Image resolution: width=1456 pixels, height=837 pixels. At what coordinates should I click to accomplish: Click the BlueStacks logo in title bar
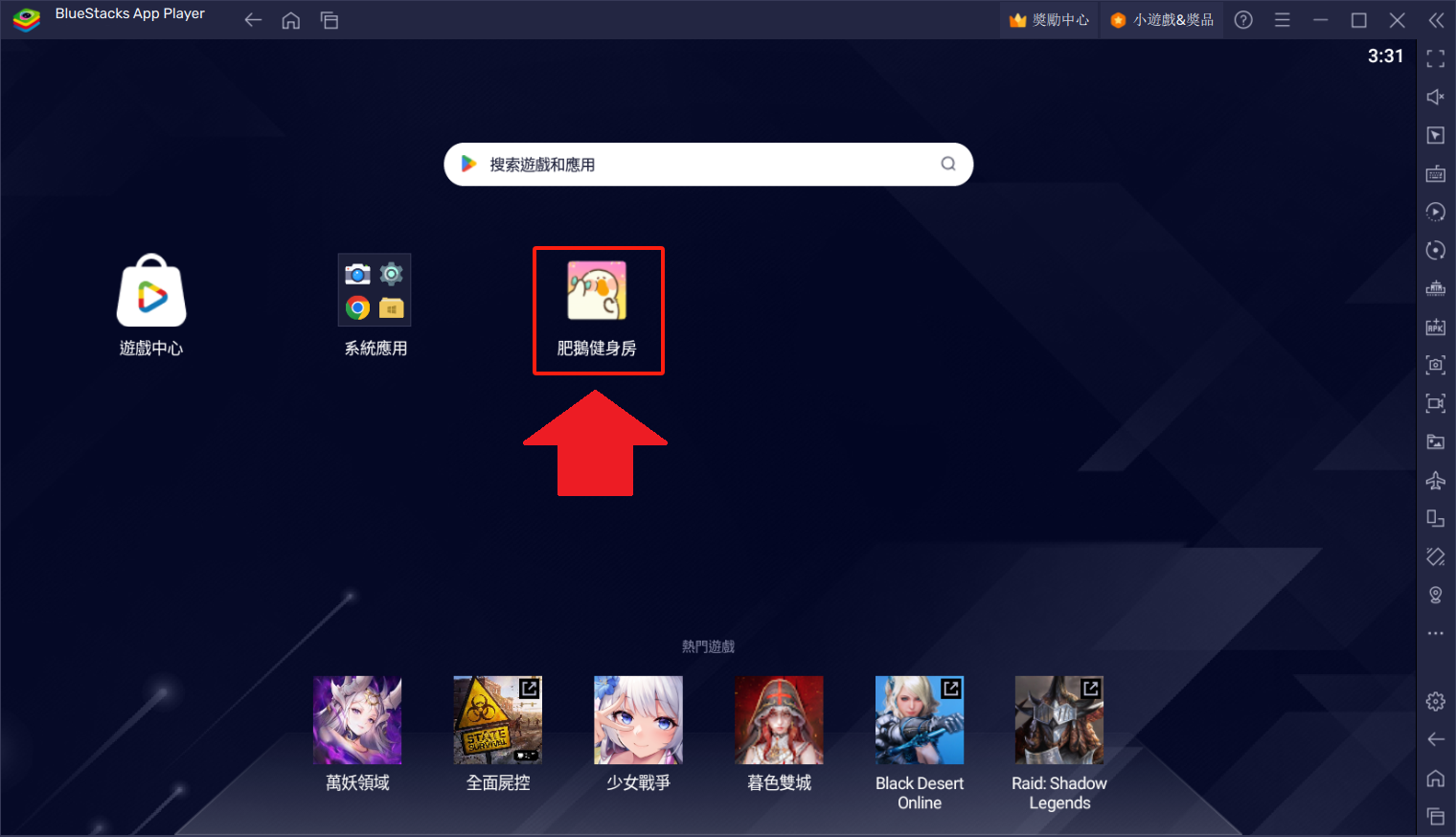coord(27,19)
